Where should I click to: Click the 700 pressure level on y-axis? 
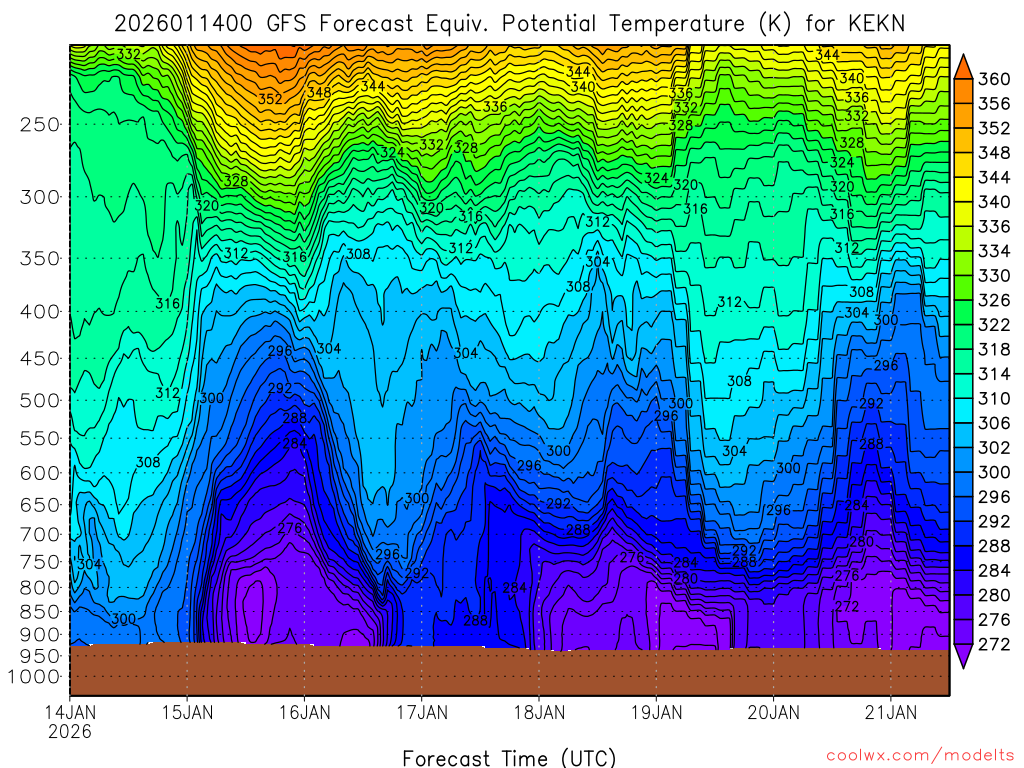(x=39, y=534)
